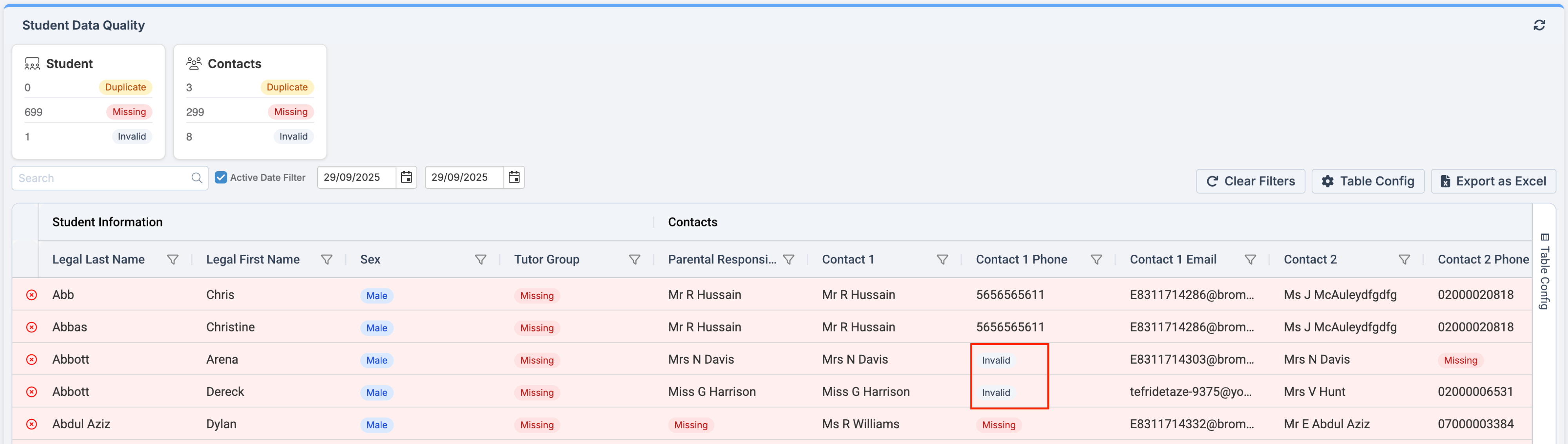Toggle the Active Date Filter checkbox
The width and height of the screenshot is (1568, 444).
221,178
